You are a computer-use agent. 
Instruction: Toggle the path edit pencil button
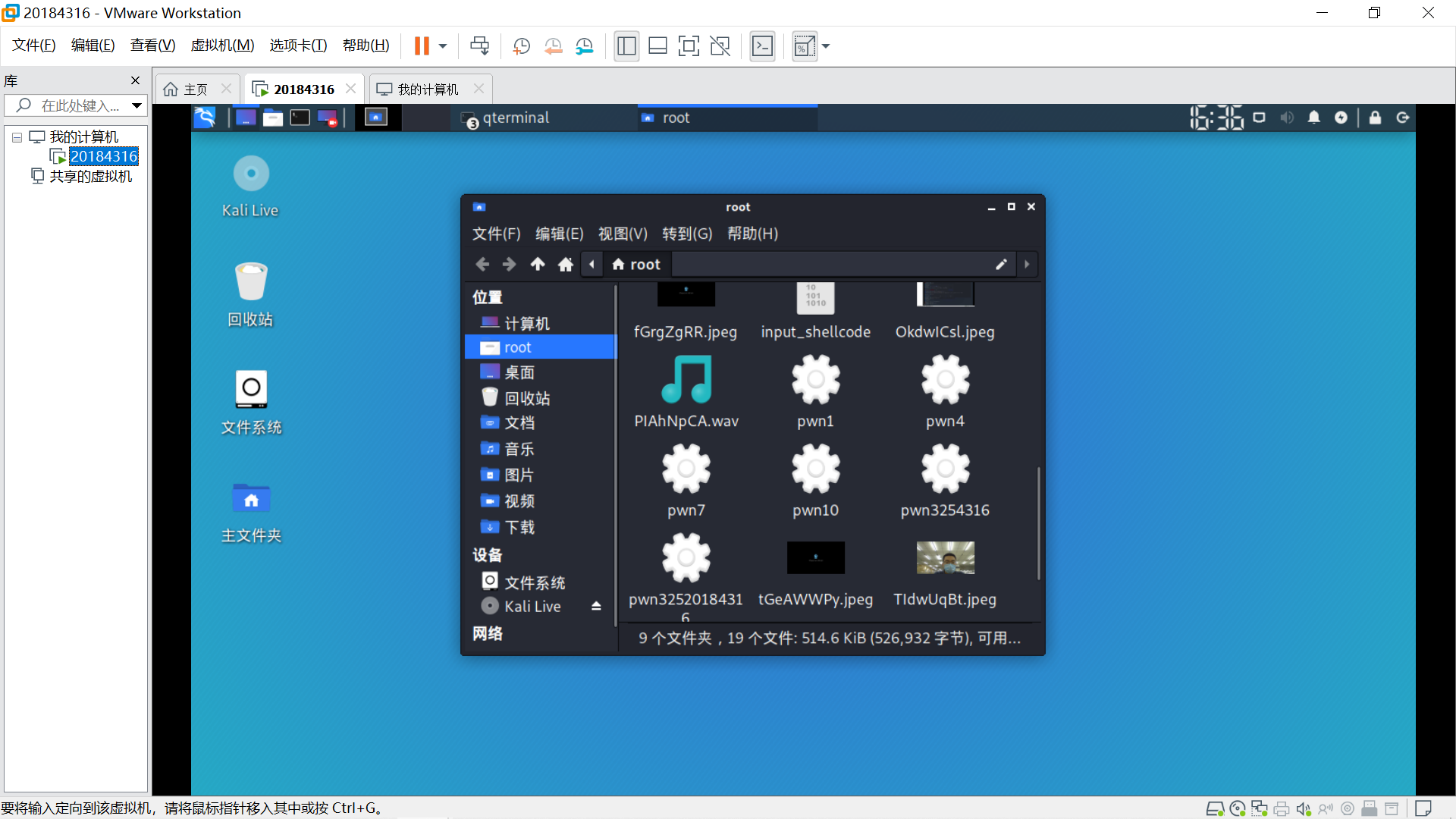1001,264
